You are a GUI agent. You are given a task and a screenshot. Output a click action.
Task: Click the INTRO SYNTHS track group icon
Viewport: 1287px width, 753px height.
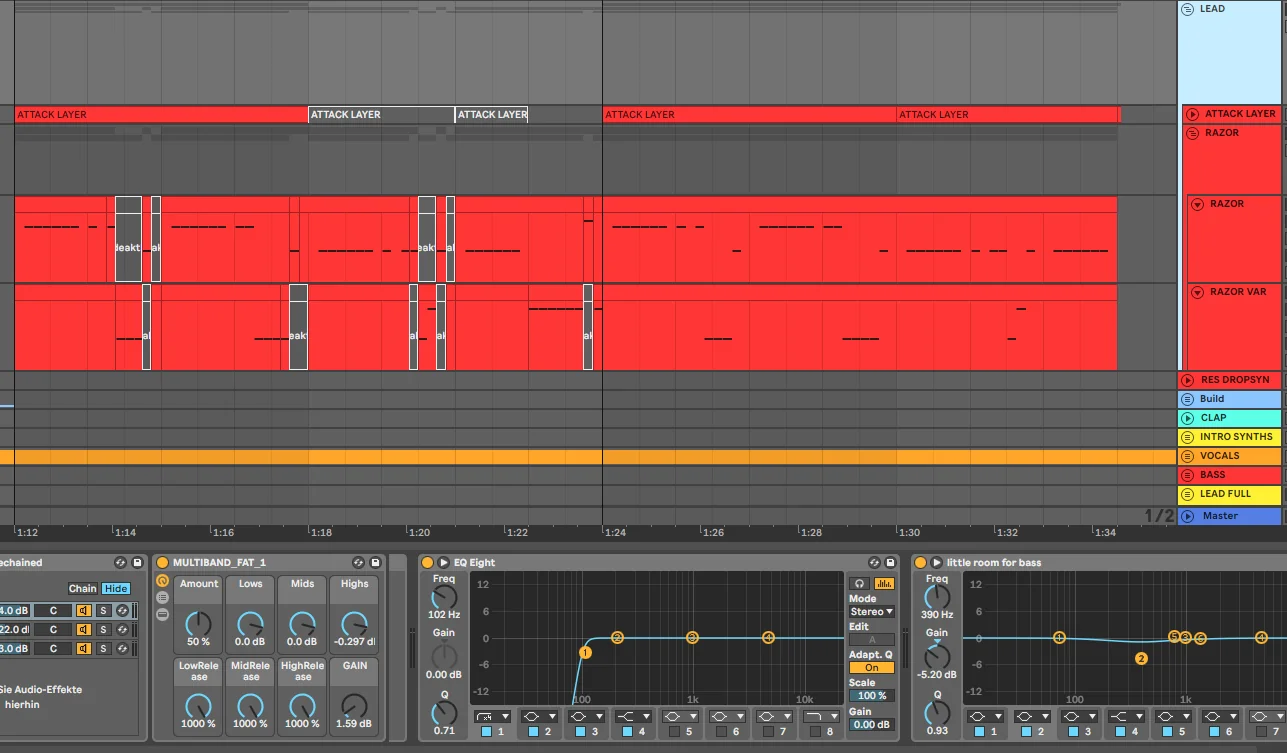coord(1187,437)
